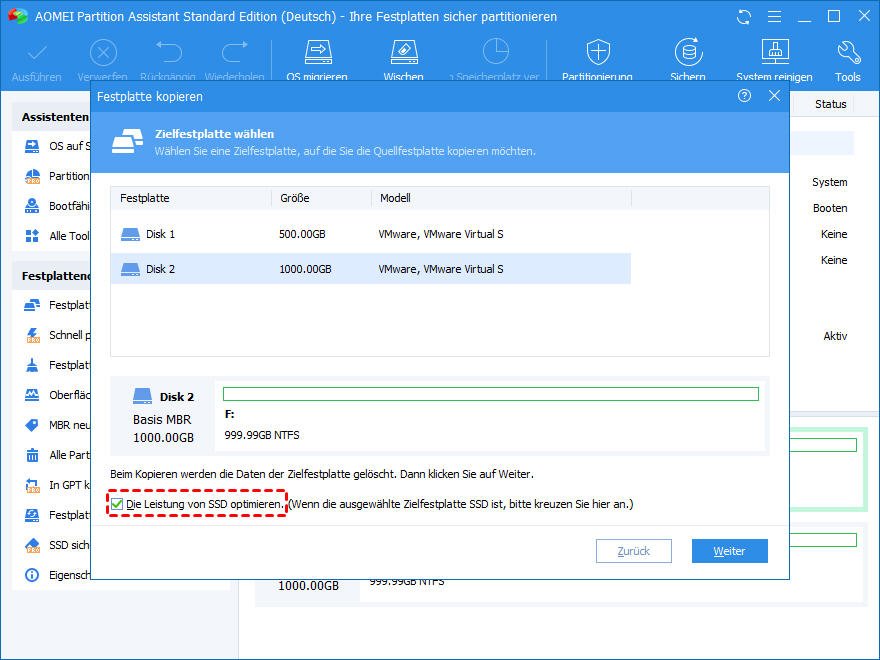Click the Ausführen checkmark toolbar icon
This screenshot has height=660, width=880.
point(37,54)
